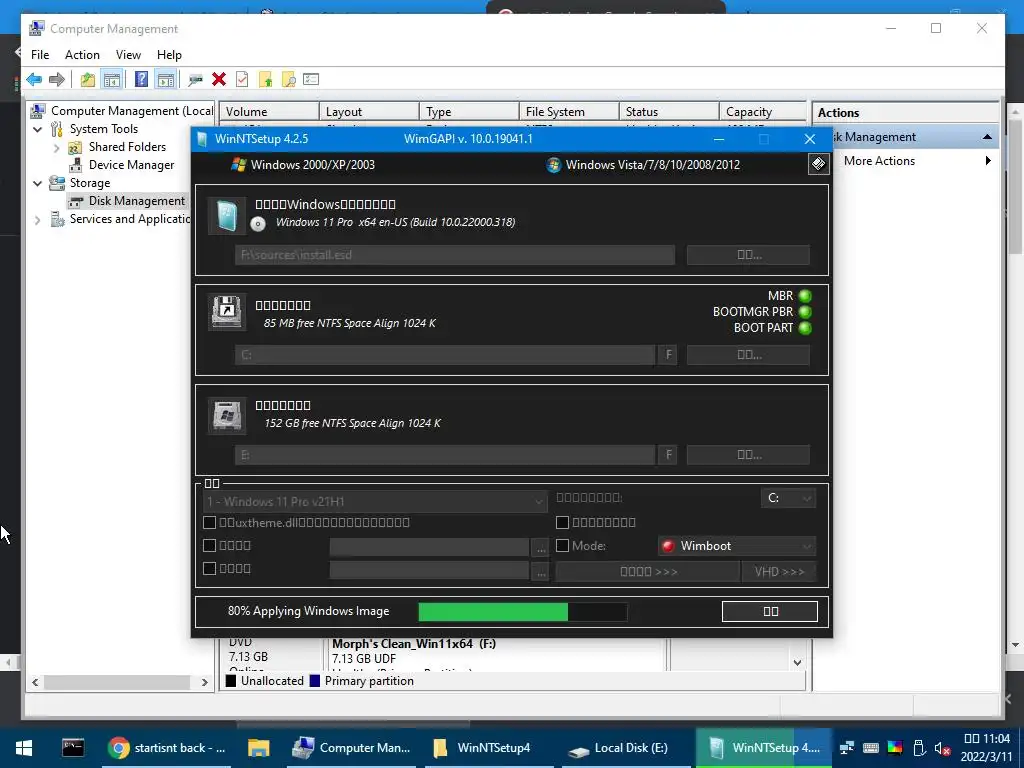The height and width of the screenshot is (768, 1024).
Task: Open the Windows 11 Pro v21H1 edition dropdown
Action: [375, 502]
